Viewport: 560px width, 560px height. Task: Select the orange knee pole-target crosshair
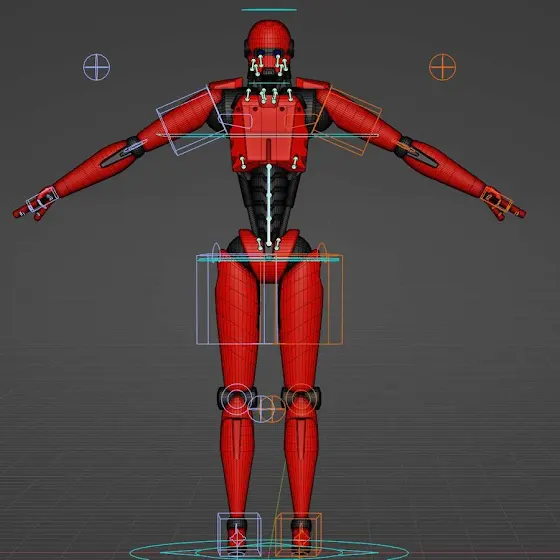273,409
